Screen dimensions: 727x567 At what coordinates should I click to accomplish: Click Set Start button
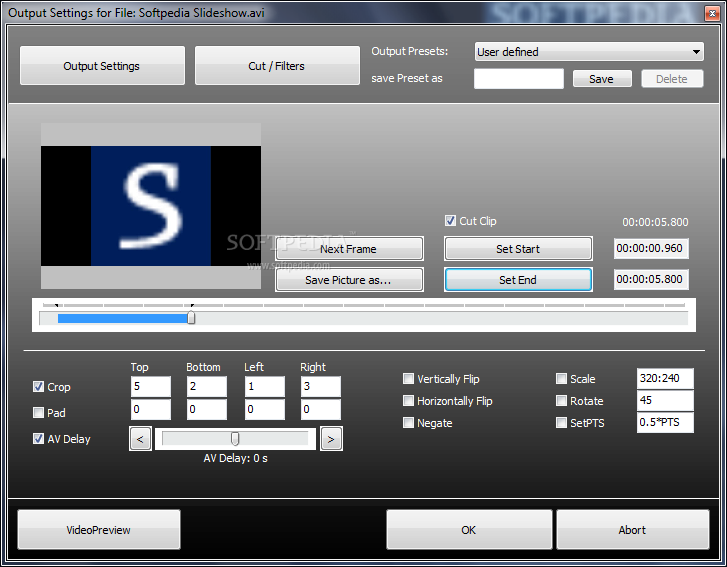[518, 249]
